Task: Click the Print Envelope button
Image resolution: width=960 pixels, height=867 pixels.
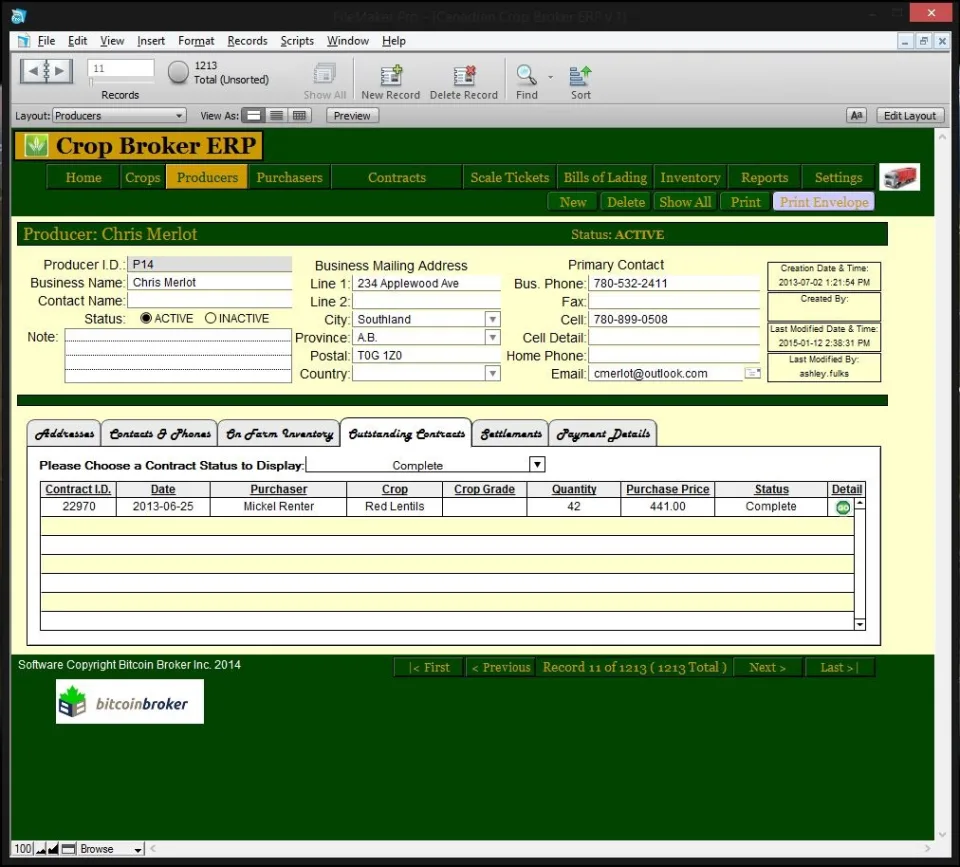Action: (x=823, y=202)
